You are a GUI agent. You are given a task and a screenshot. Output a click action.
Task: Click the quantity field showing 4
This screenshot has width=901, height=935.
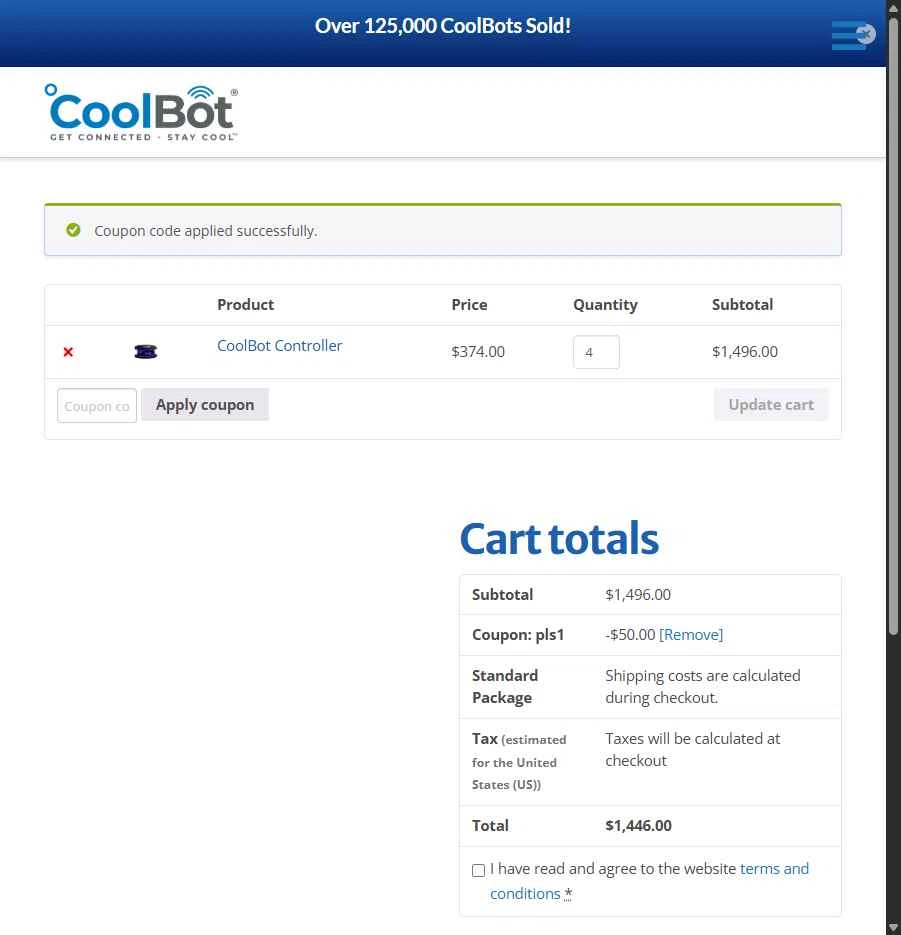[x=596, y=352]
